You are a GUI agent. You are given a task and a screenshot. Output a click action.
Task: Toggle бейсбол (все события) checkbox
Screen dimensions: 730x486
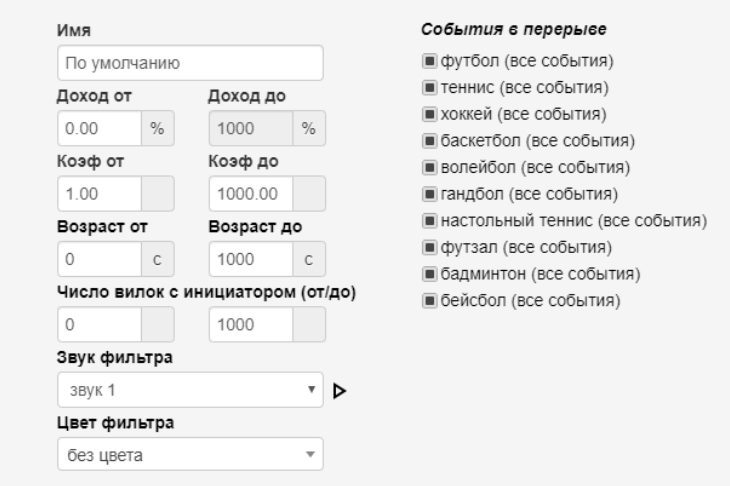click(429, 300)
